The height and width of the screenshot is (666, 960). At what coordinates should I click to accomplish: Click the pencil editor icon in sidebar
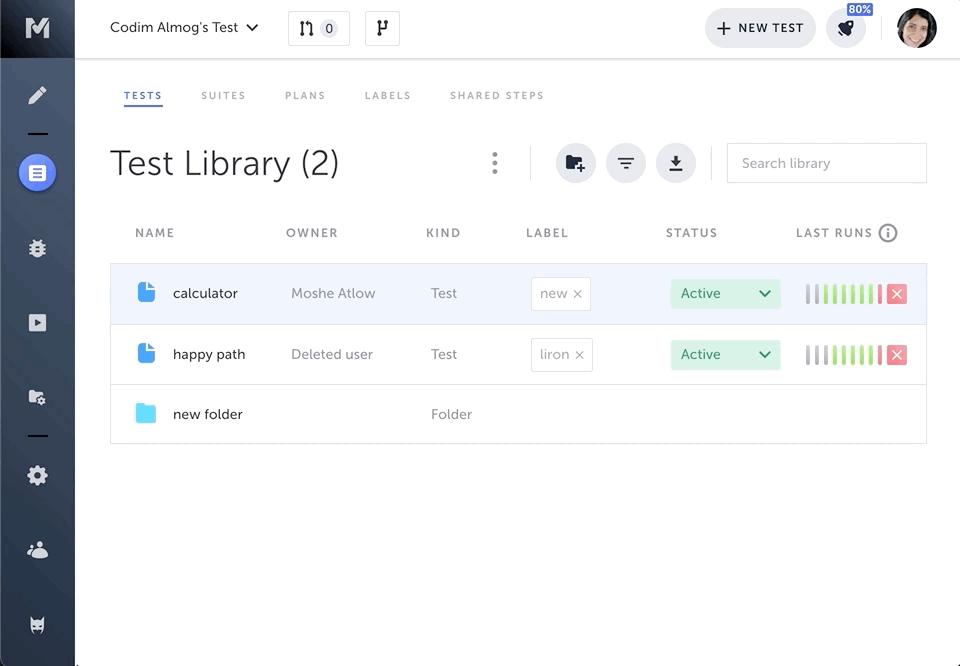(x=37, y=96)
